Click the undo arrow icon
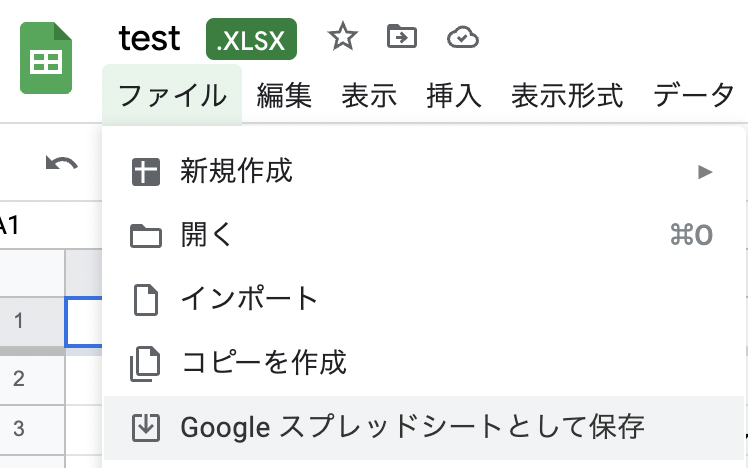The width and height of the screenshot is (748, 468). pos(62,164)
